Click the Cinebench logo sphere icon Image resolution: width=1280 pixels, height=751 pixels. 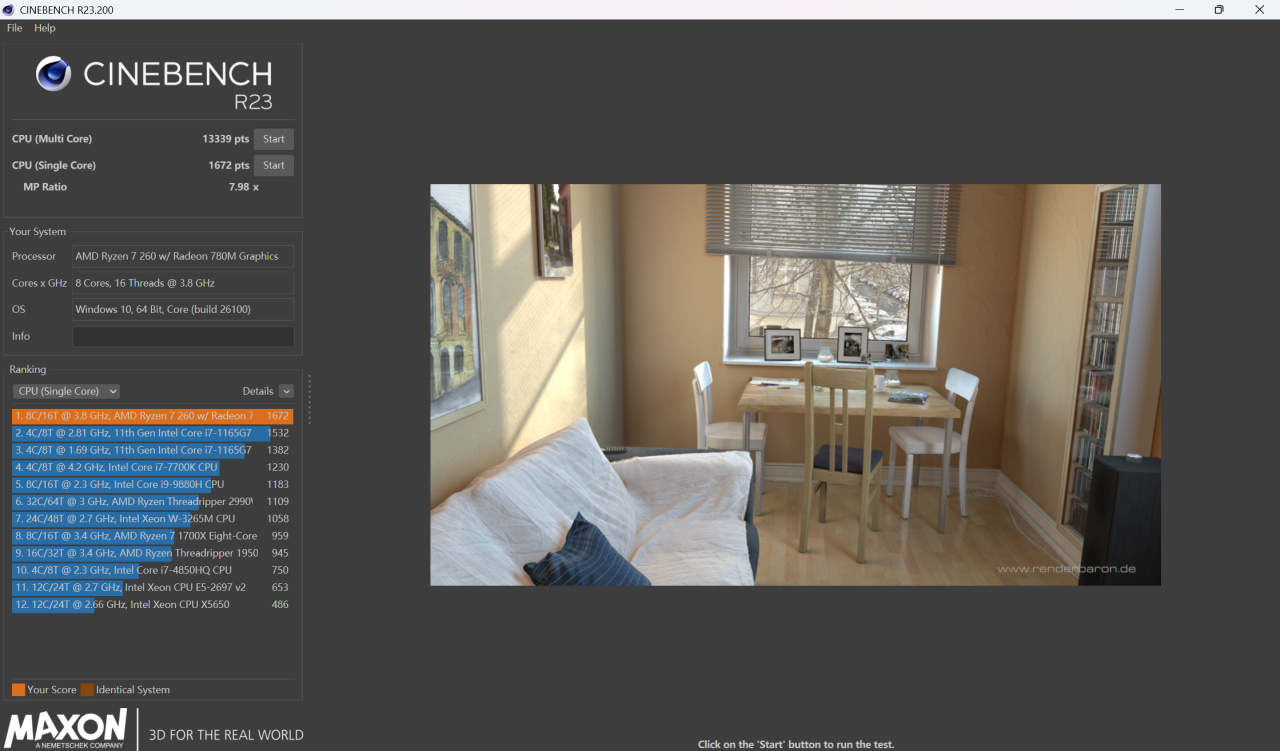coord(53,73)
